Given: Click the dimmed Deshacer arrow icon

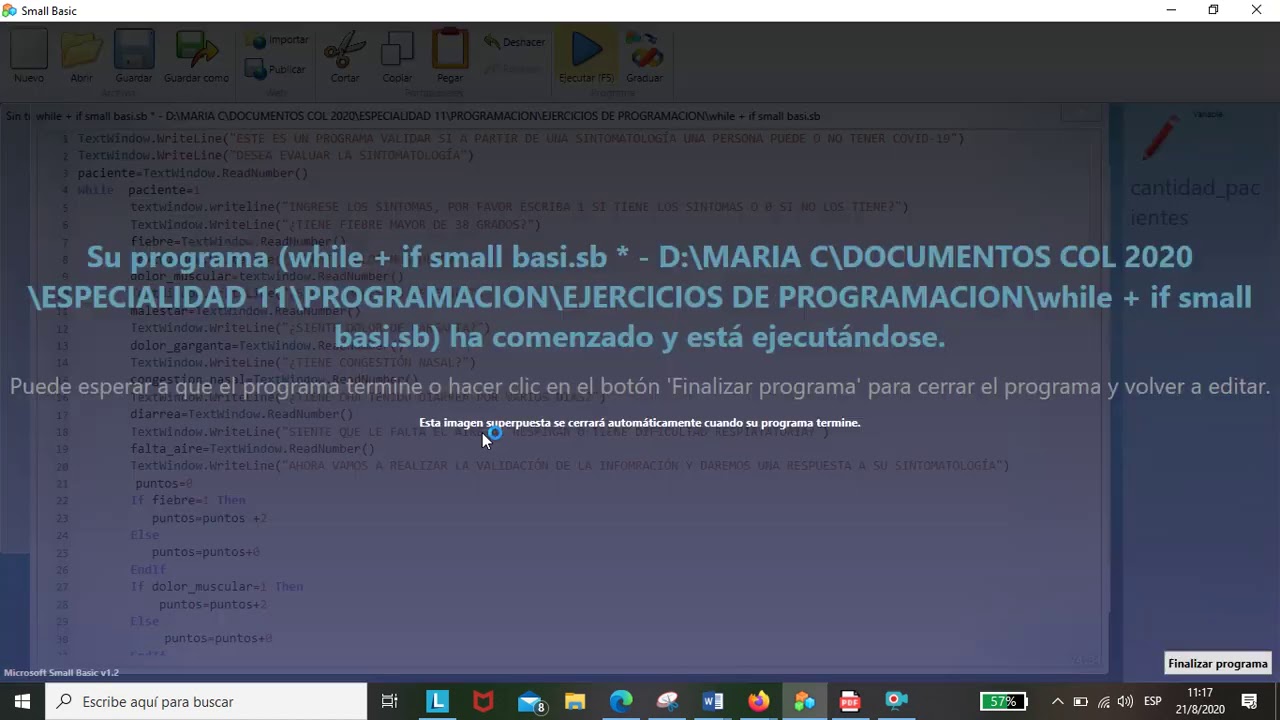Looking at the screenshot, I should tap(515, 42).
